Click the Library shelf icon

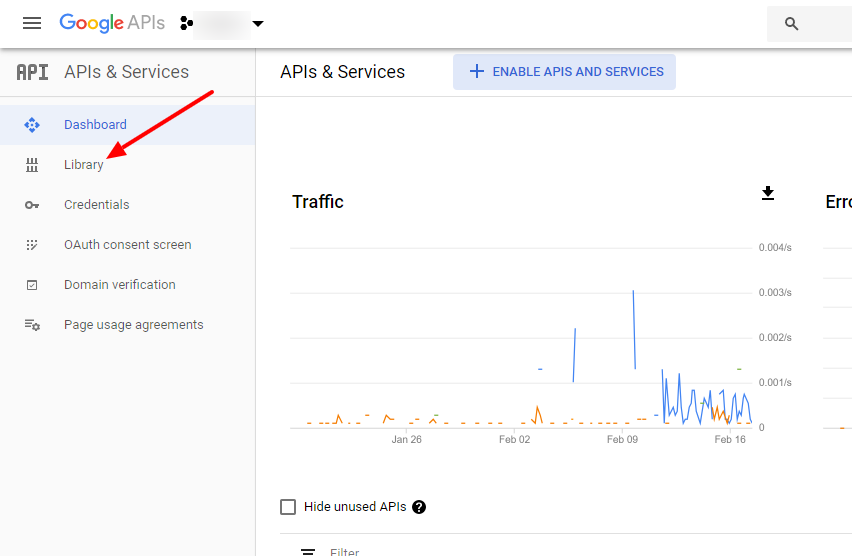[x=32, y=165]
